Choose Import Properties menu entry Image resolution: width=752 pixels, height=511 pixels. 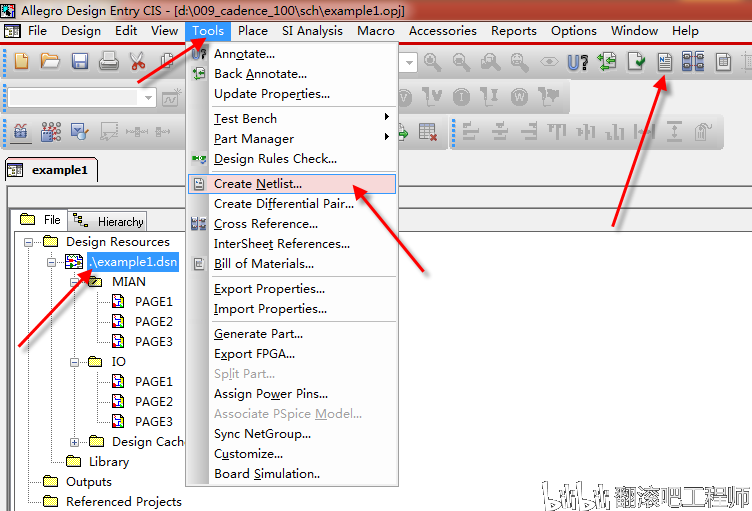pyautogui.click(x=293, y=309)
